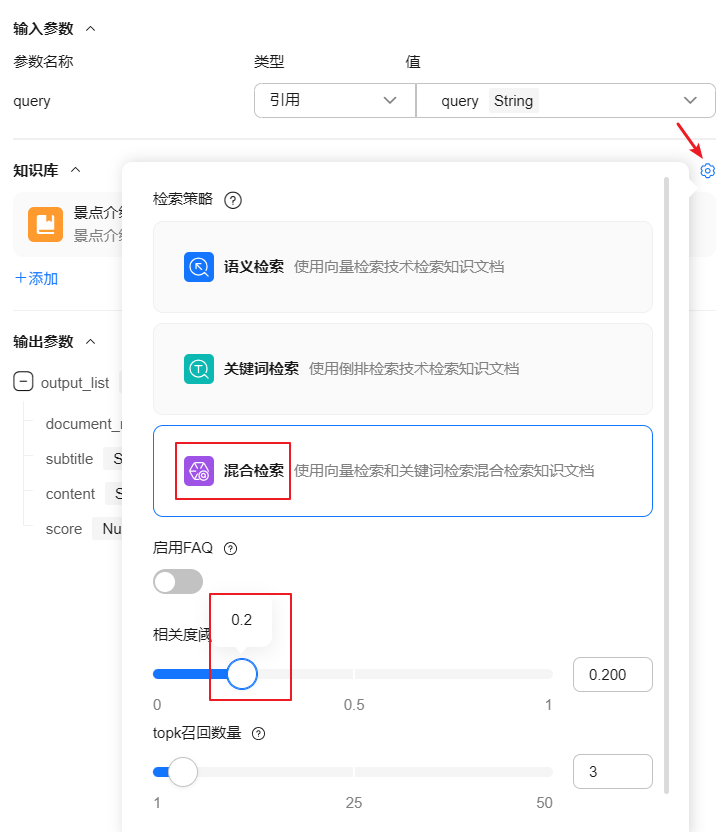724x832 pixels.
Task: Click the +添加 link to add knowledge base
Action: pyautogui.click(x=36, y=279)
